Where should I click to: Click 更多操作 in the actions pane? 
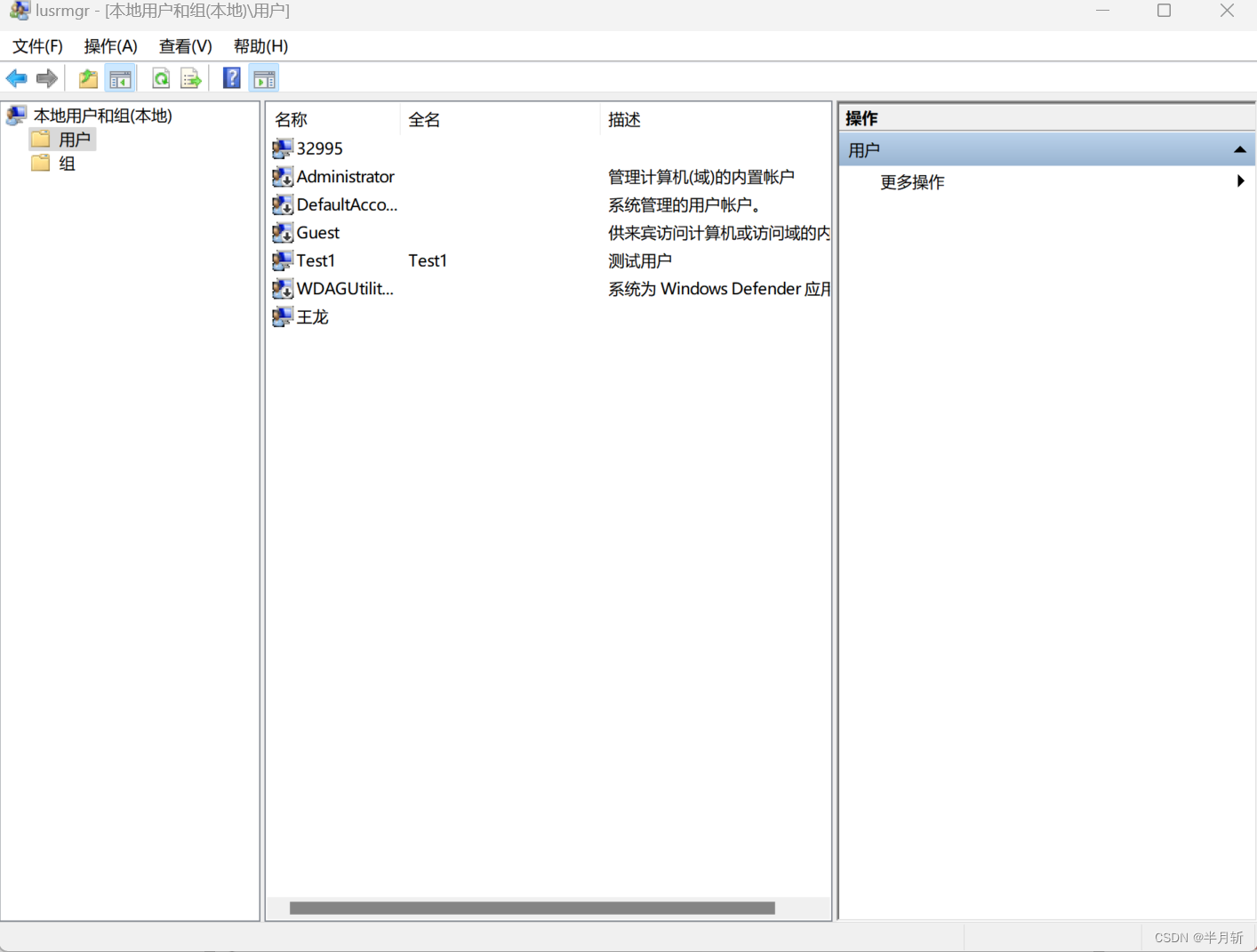pos(912,182)
